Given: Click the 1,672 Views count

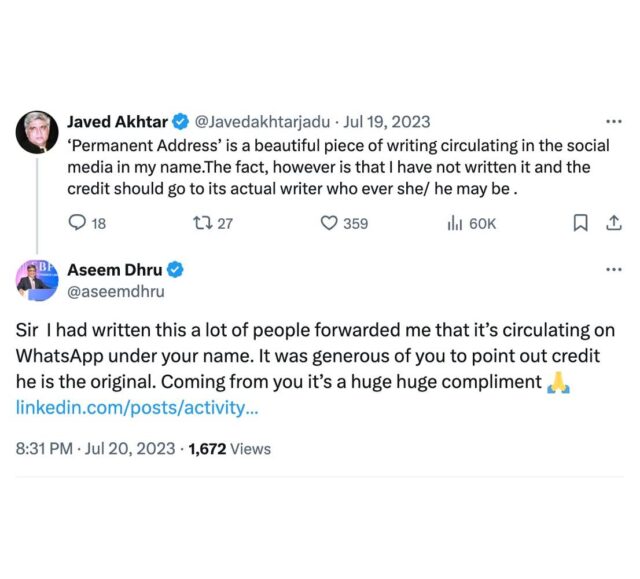Looking at the screenshot, I should tap(230, 449).
